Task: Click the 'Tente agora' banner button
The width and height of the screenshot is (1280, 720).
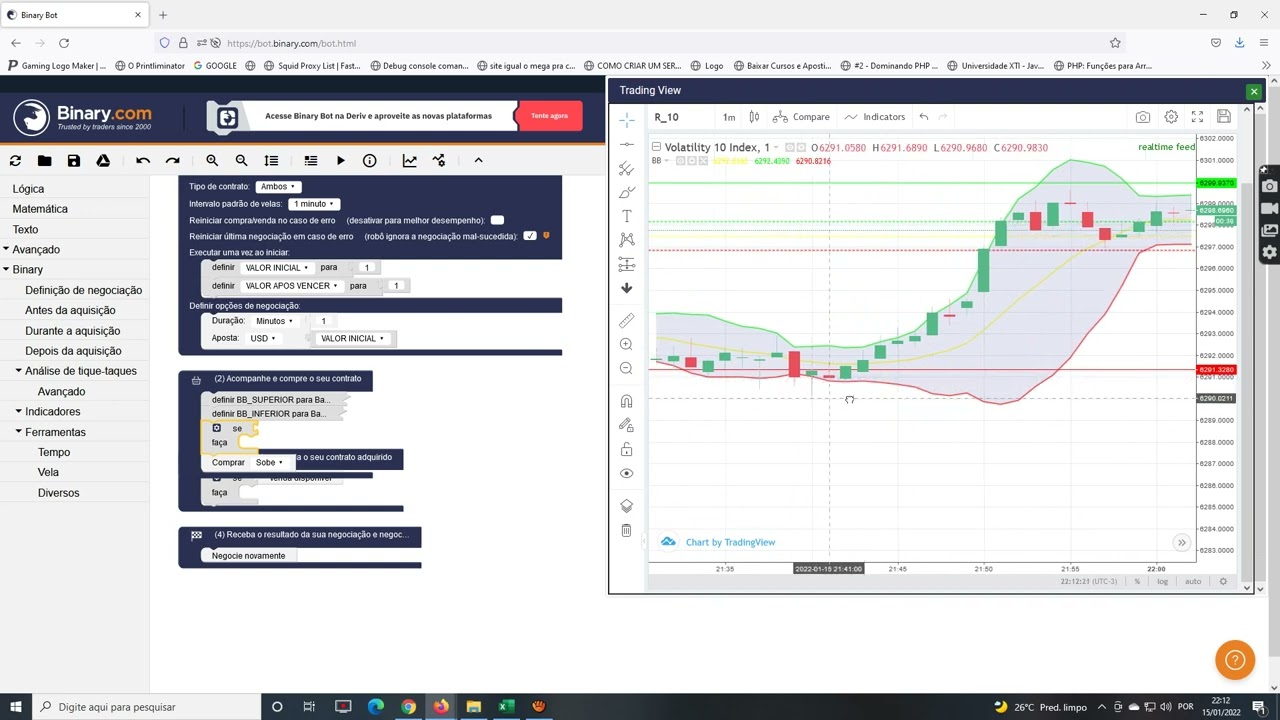Action: [x=549, y=116]
